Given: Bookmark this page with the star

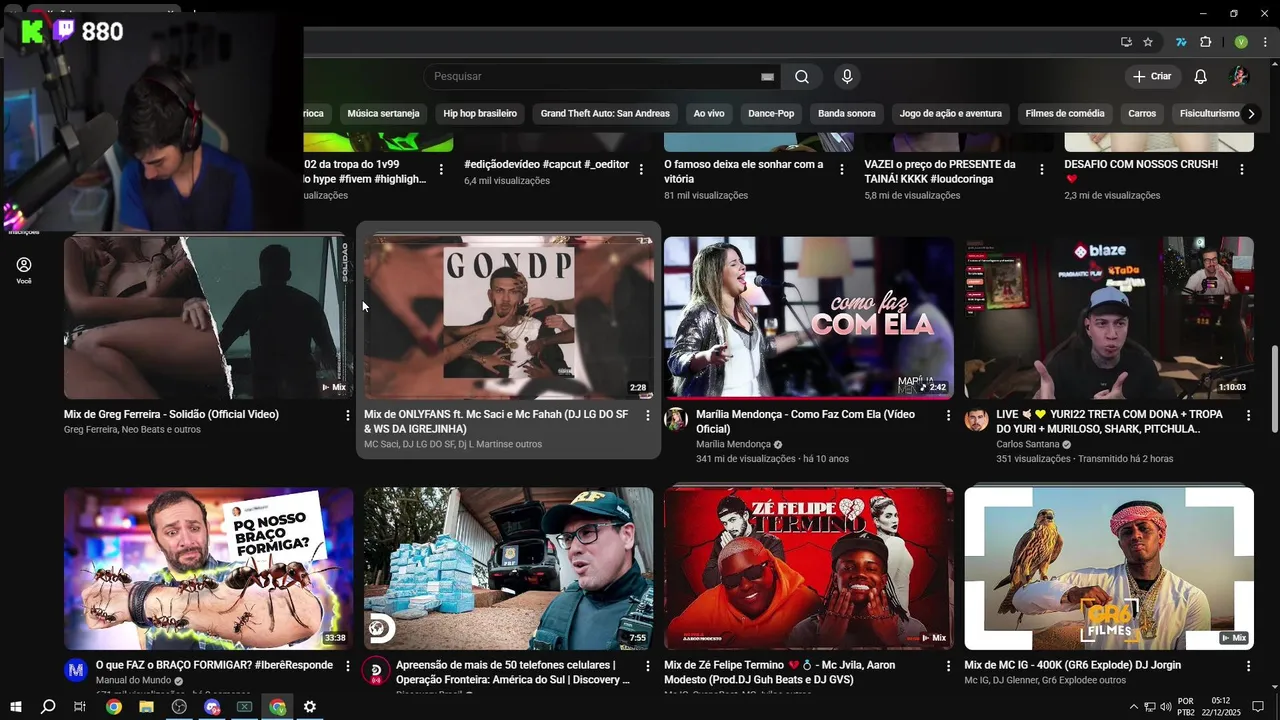Looking at the screenshot, I should (x=1148, y=42).
